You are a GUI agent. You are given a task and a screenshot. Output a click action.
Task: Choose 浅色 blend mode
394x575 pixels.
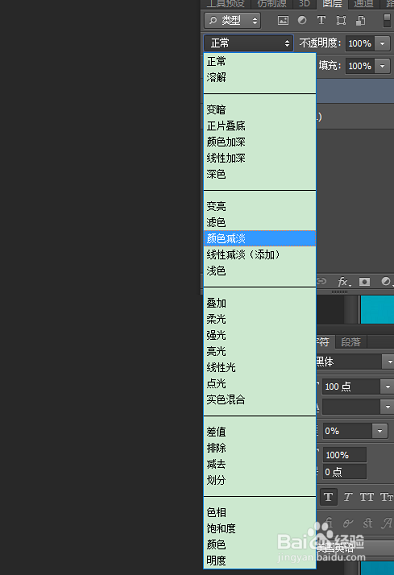[x=260, y=271]
